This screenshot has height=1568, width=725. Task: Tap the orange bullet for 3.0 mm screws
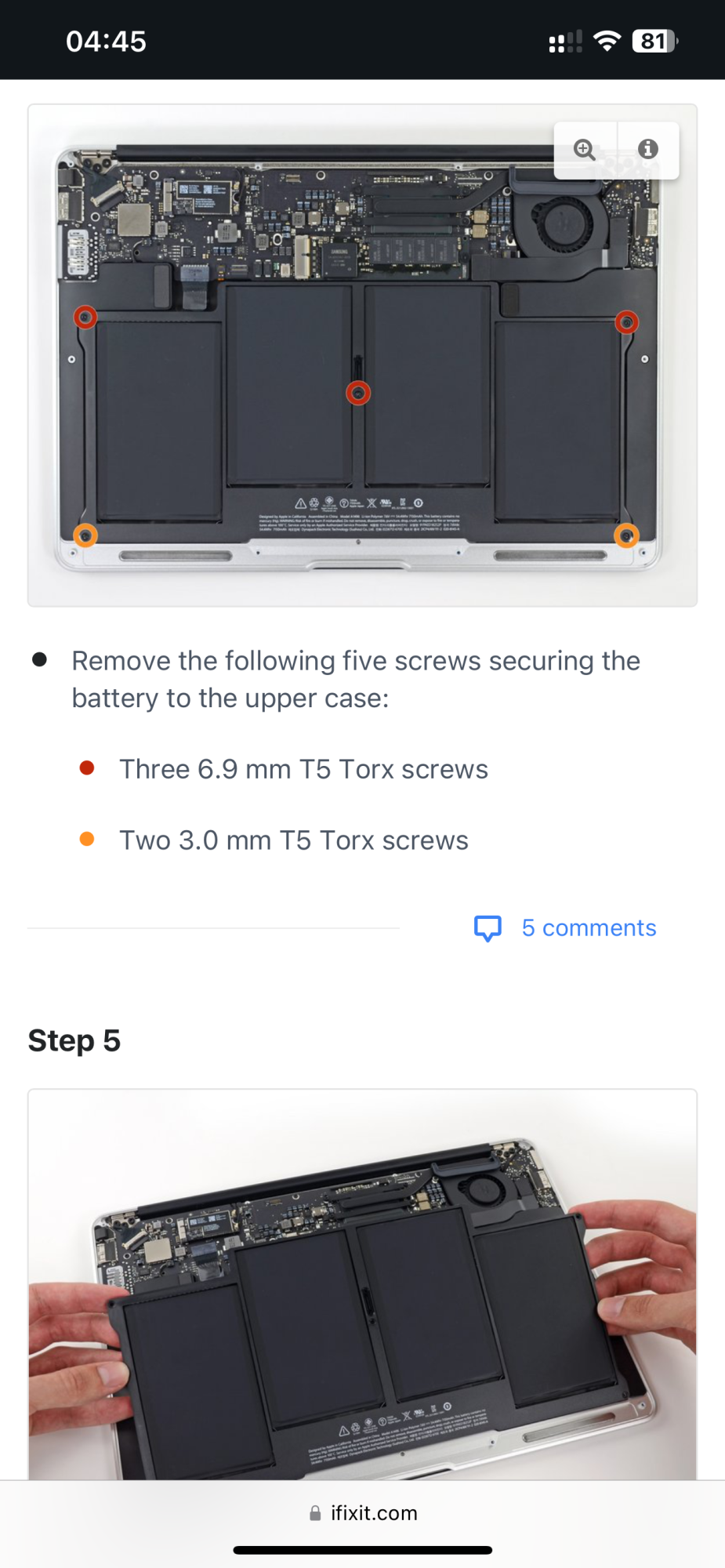tap(87, 840)
